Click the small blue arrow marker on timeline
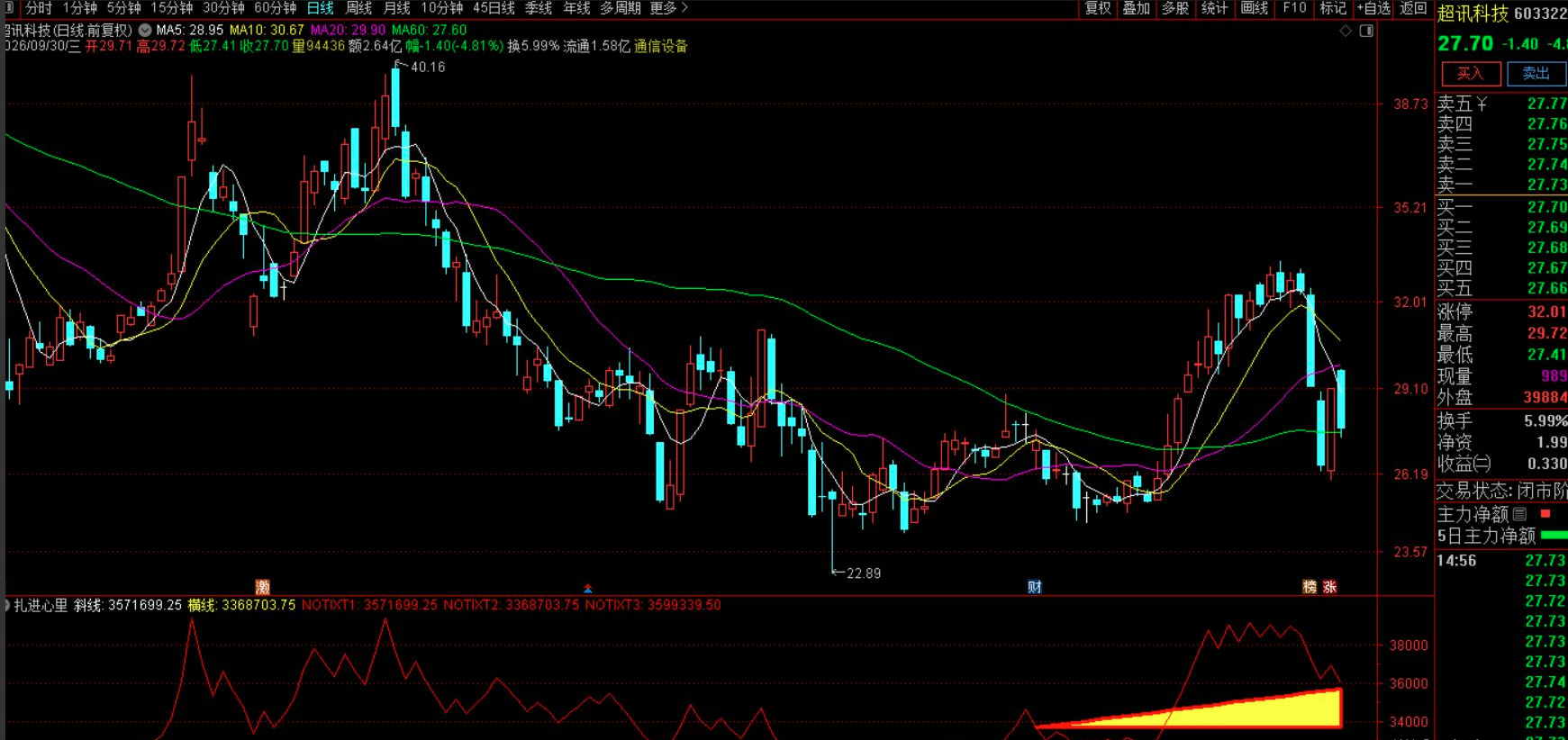This screenshot has width=1568, height=740. point(588,589)
